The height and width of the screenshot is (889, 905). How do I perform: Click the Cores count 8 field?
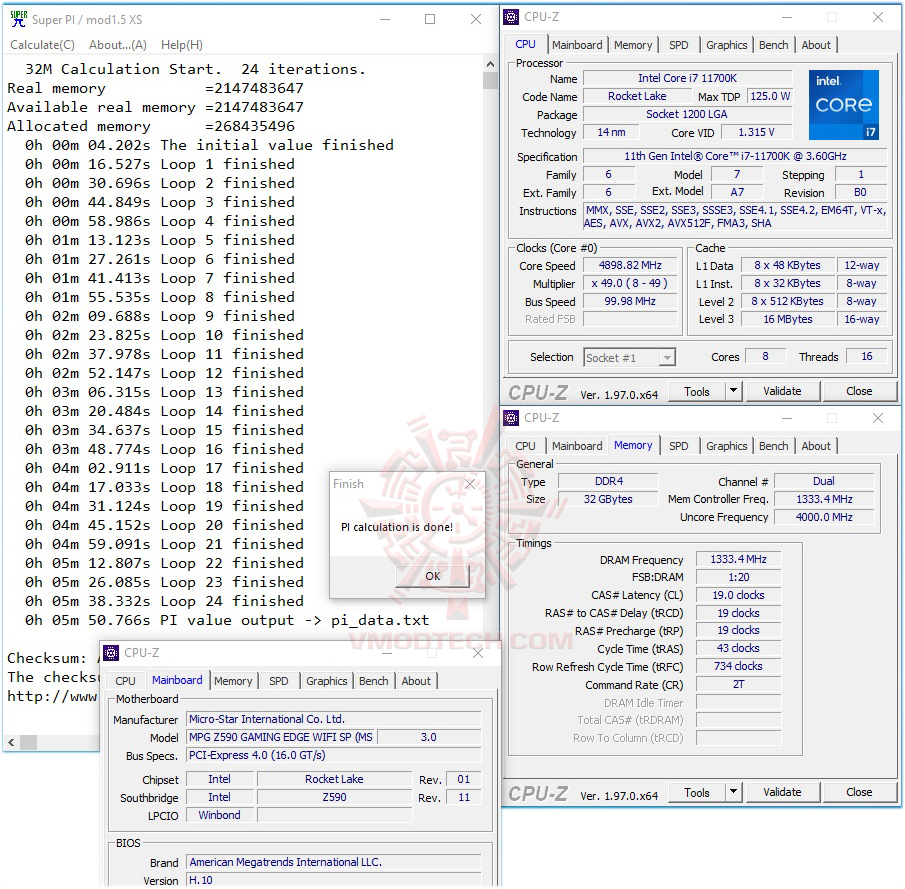[x=765, y=357]
